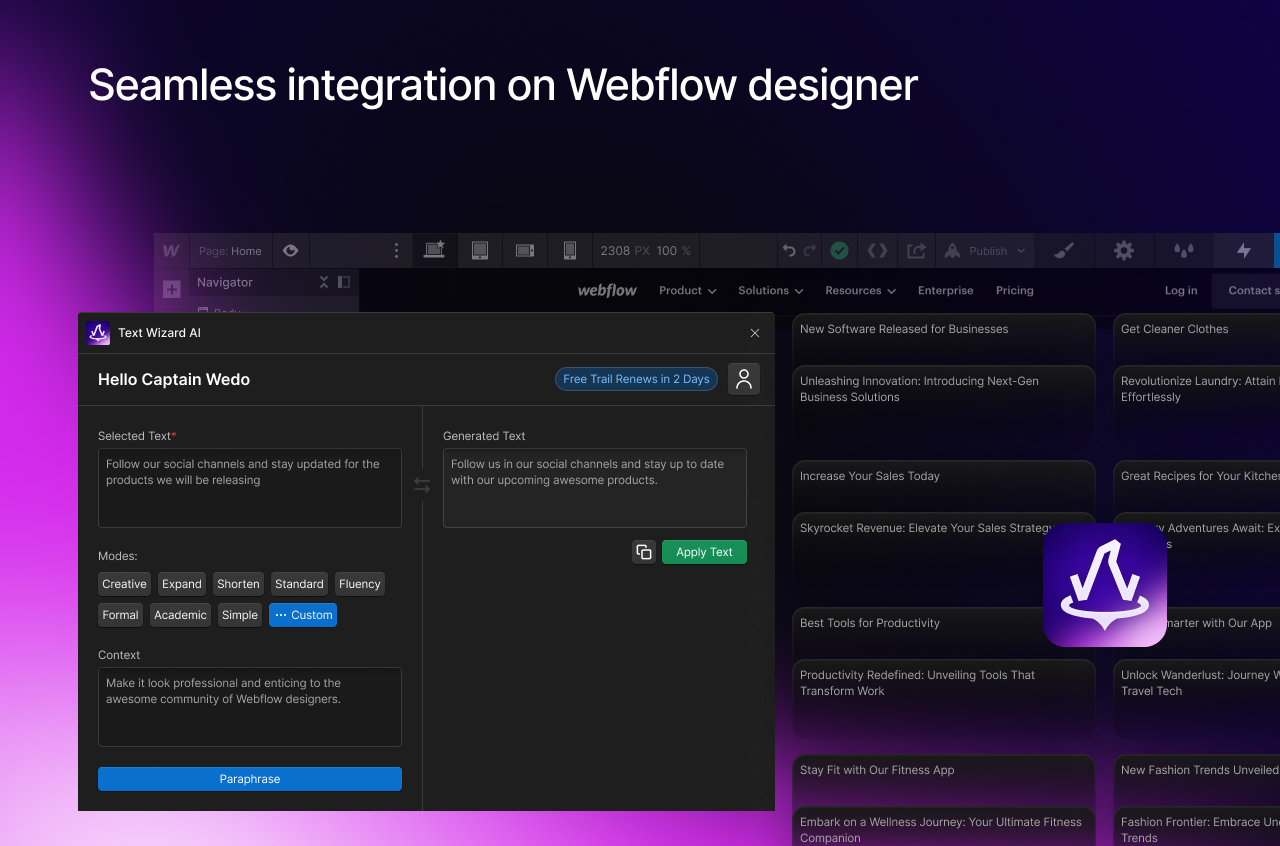
Task: Copy the generated text
Action: pyautogui.click(x=644, y=552)
